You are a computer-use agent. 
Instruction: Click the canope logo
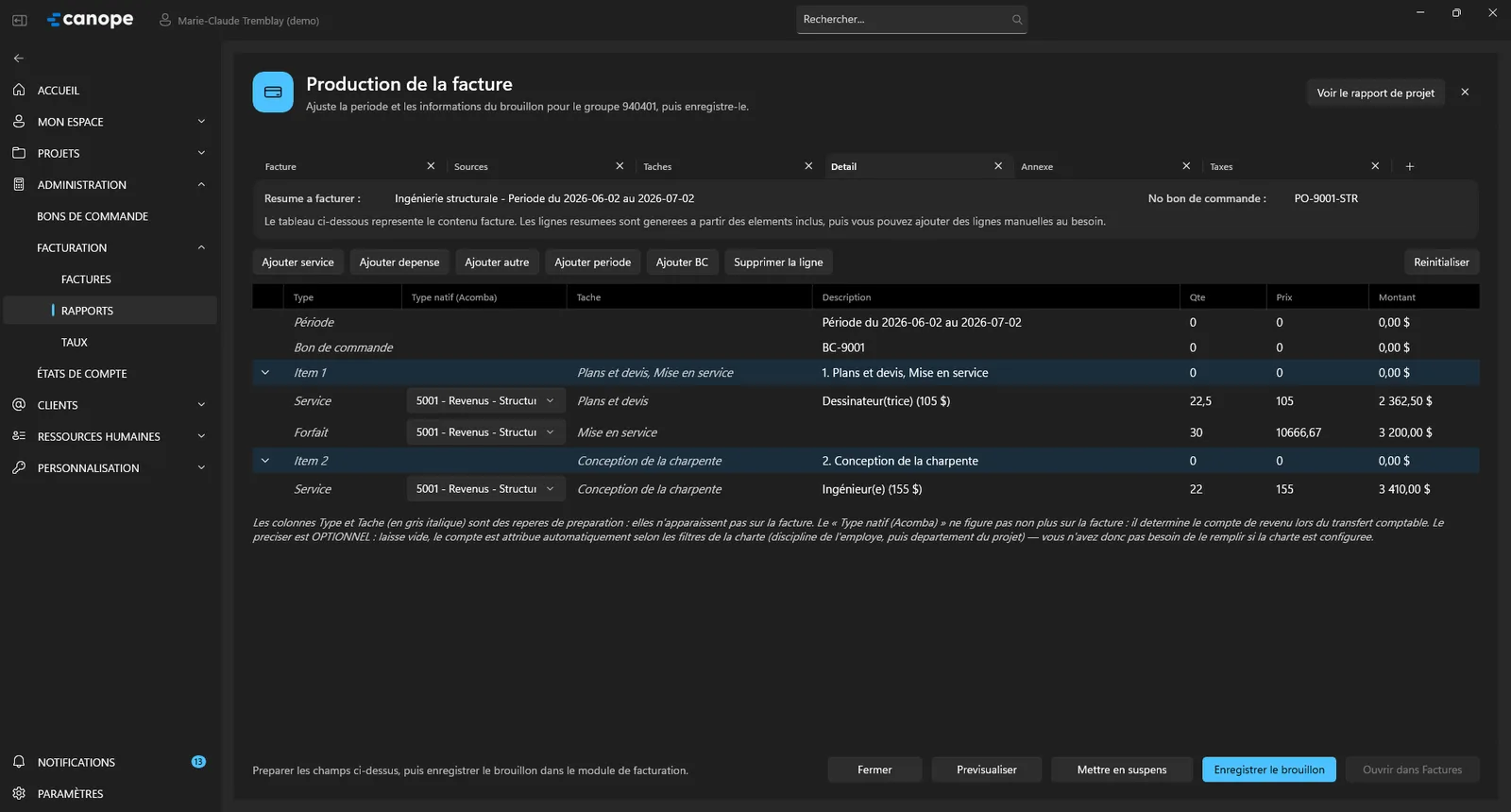click(91, 20)
